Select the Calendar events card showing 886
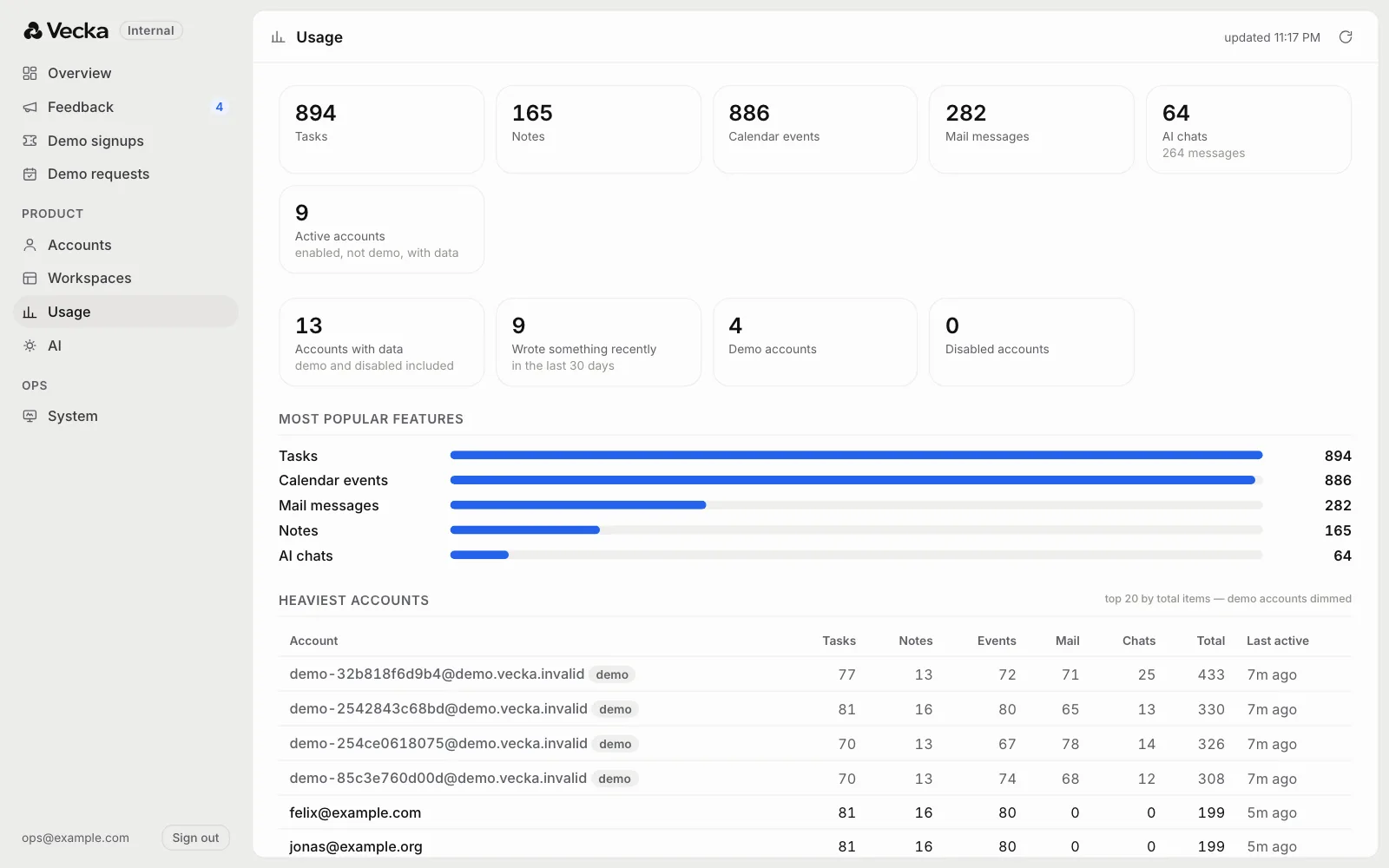1389x868 pixels. (815, 129)
